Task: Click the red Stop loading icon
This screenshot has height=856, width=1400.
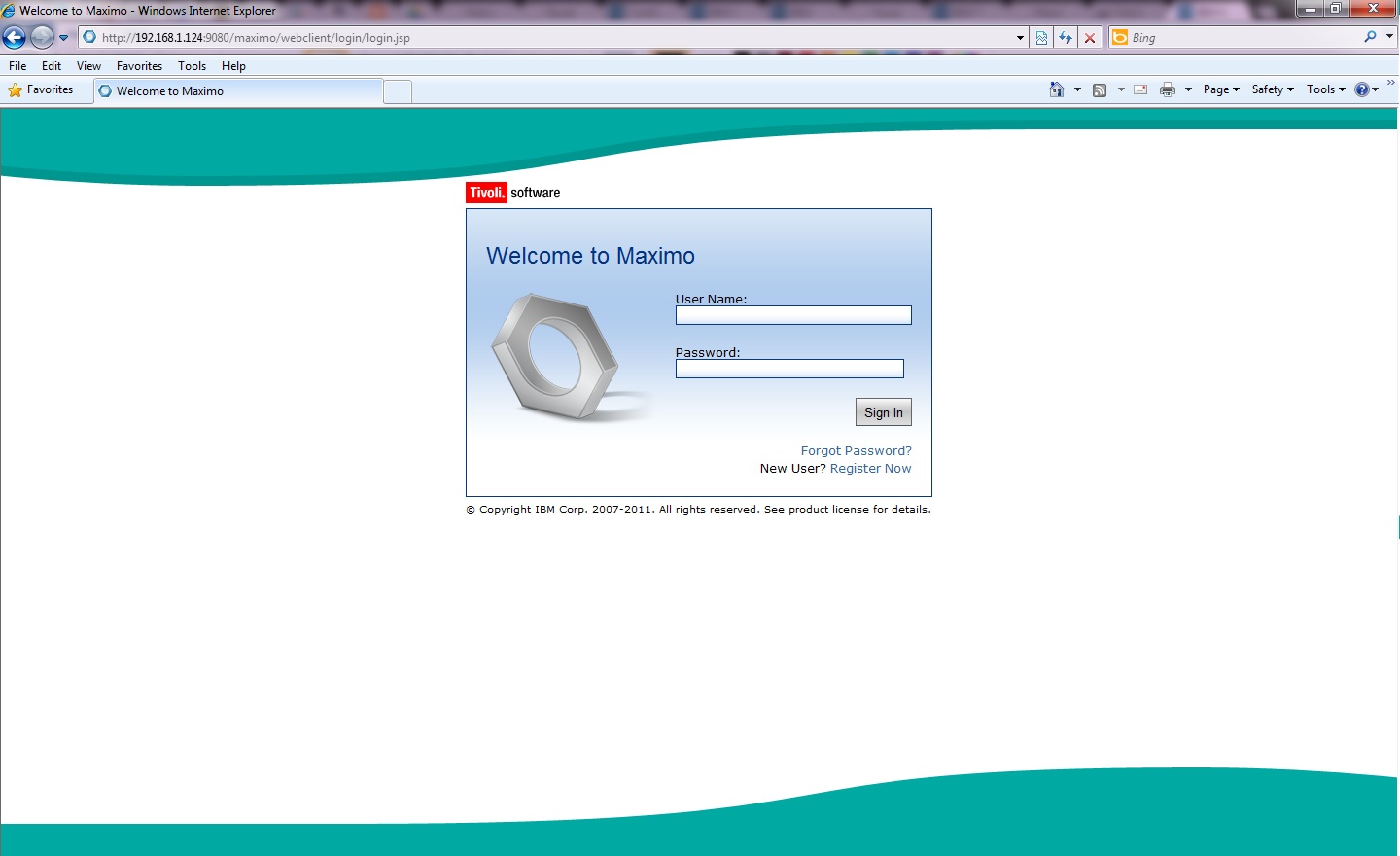Action: click(1089, 37)
